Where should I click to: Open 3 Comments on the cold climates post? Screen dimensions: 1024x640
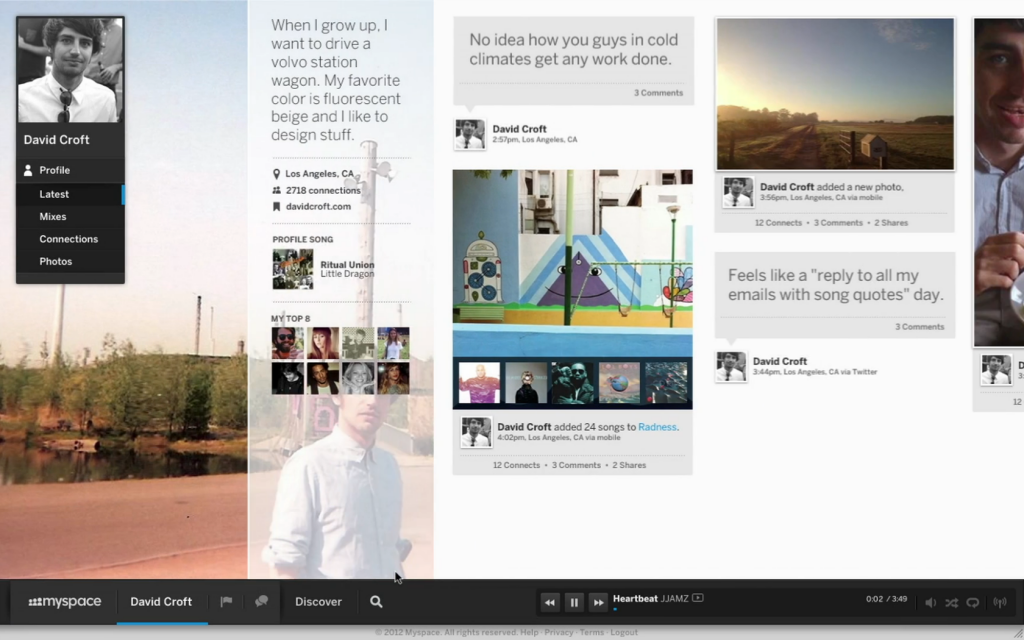click(x=658, y=93)
